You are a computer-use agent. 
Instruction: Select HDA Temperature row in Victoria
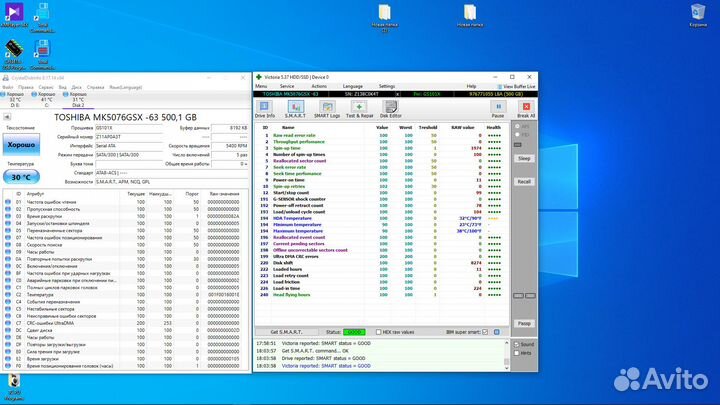click(x=381, y=219)
